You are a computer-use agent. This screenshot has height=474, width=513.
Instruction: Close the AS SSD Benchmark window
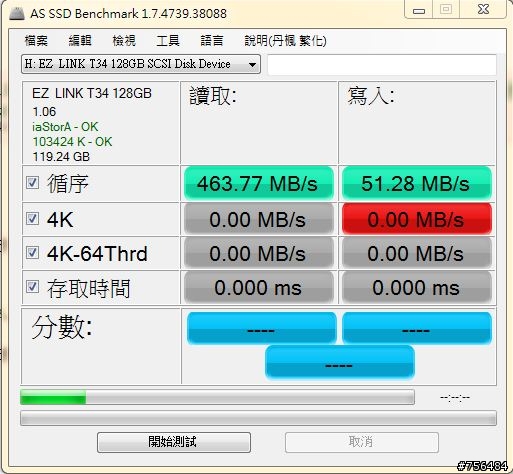[x=483, y=9]
